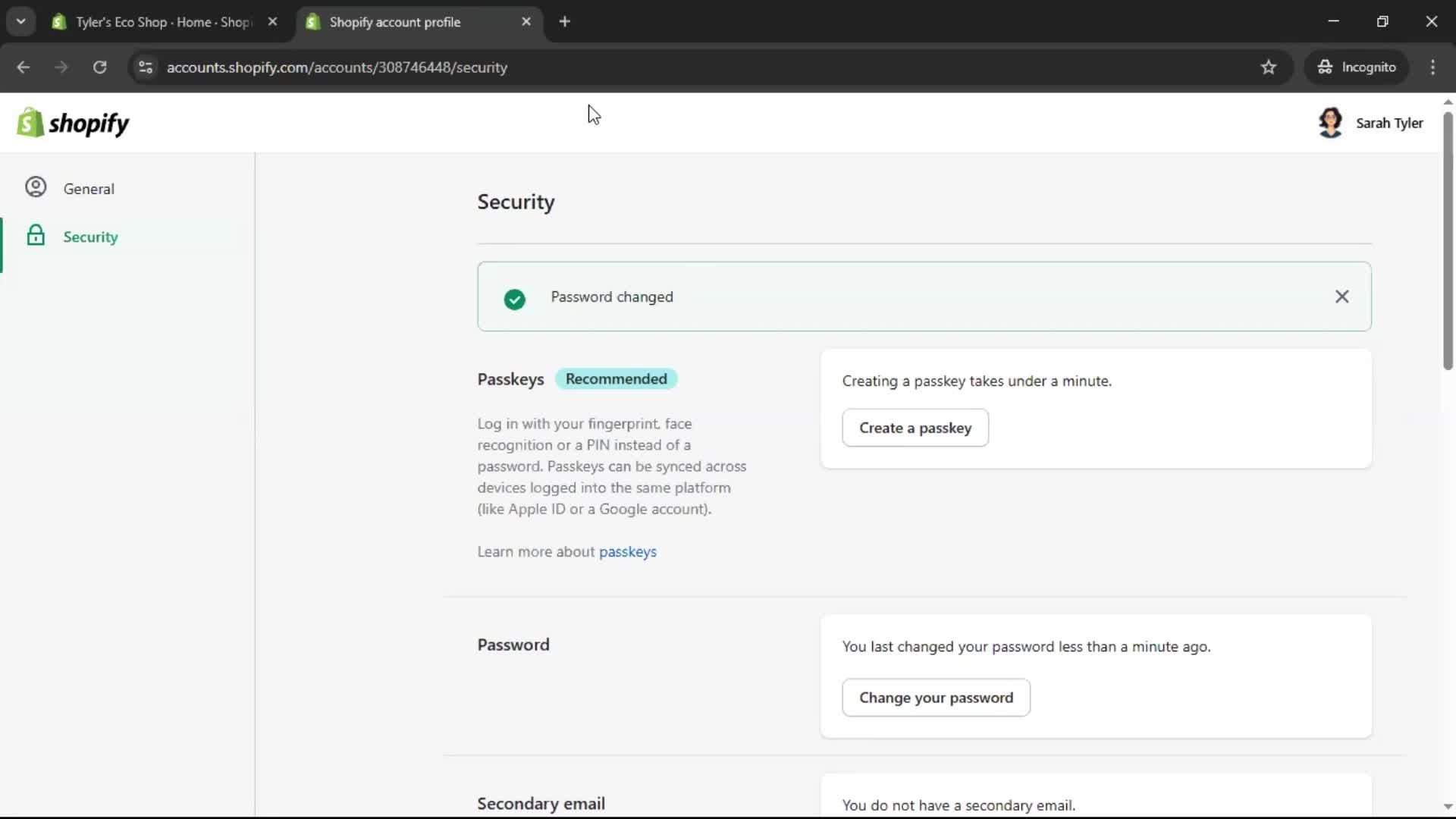
Task: Open the passkeys learn more link
Action: (x=628, y=551)
